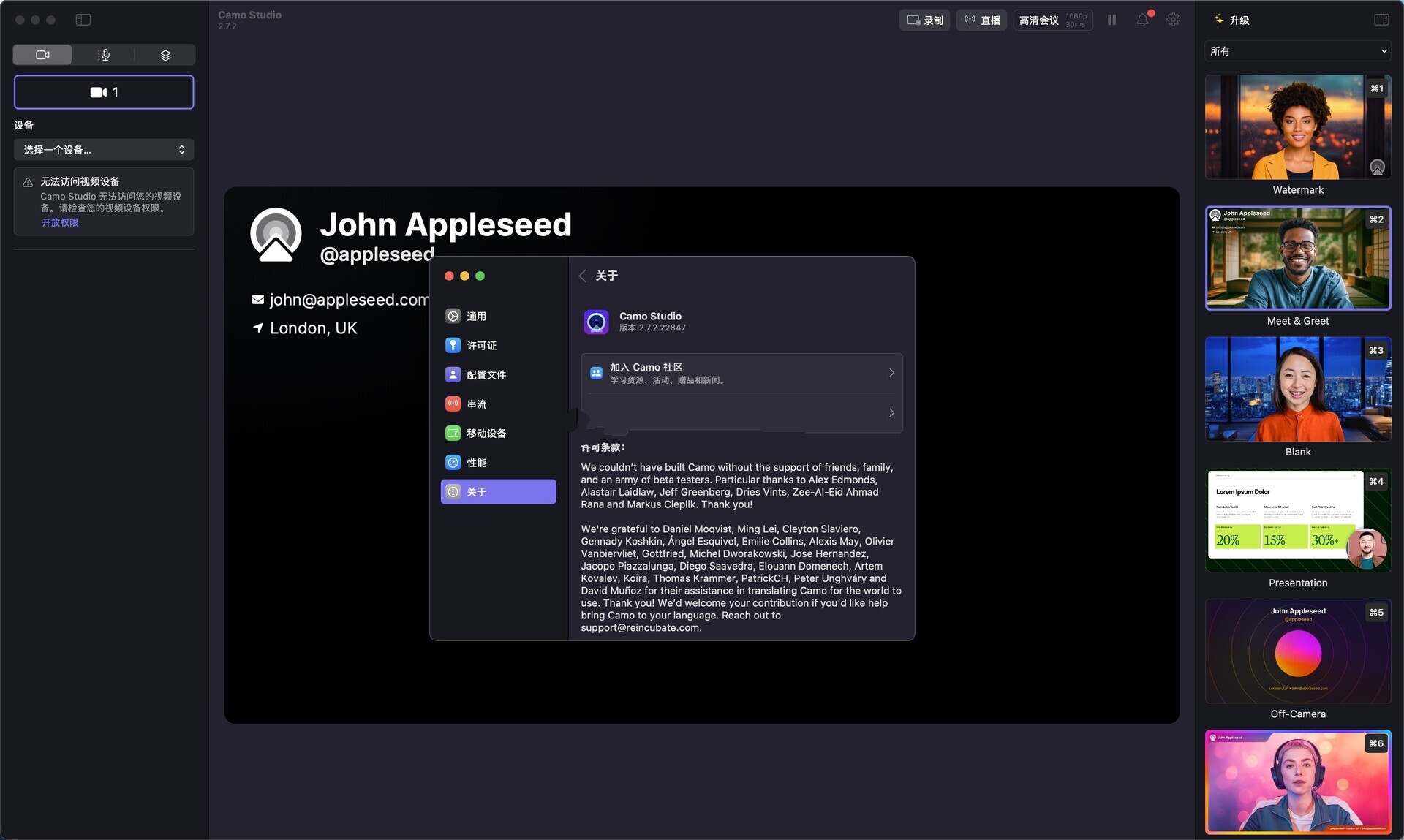The width and height of the screenshot is (1404, 840).
Task: Open settings gear in top toolbar
Action: [x=1173, y=20]
